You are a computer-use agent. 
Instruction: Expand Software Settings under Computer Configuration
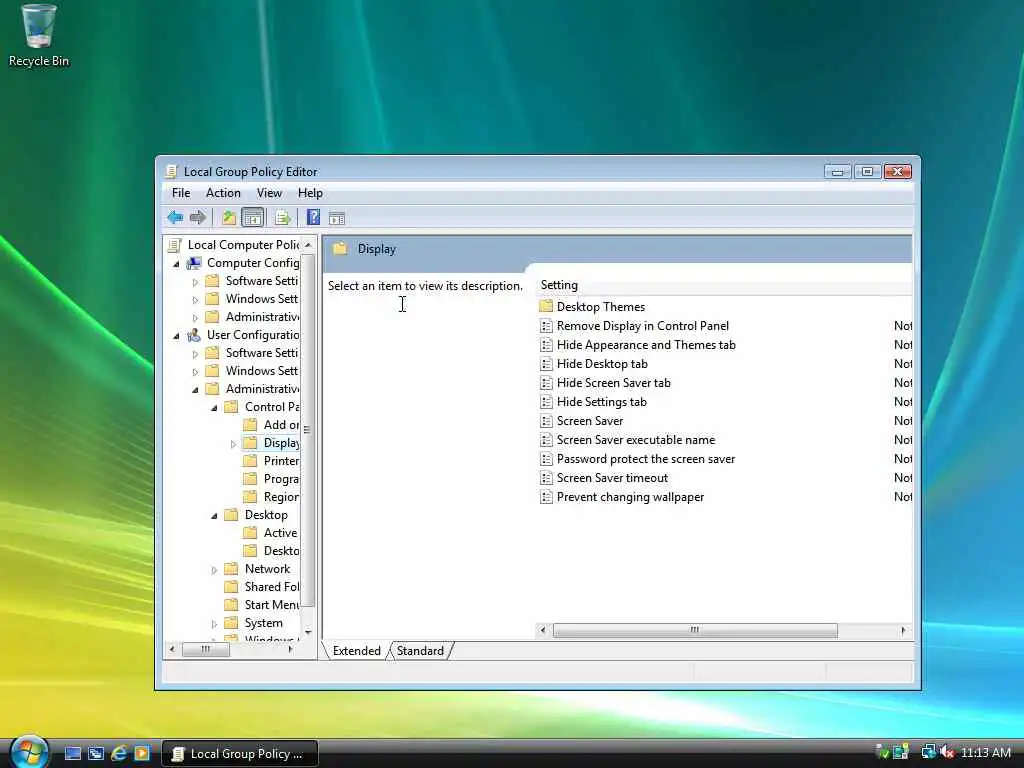(195, 282)
